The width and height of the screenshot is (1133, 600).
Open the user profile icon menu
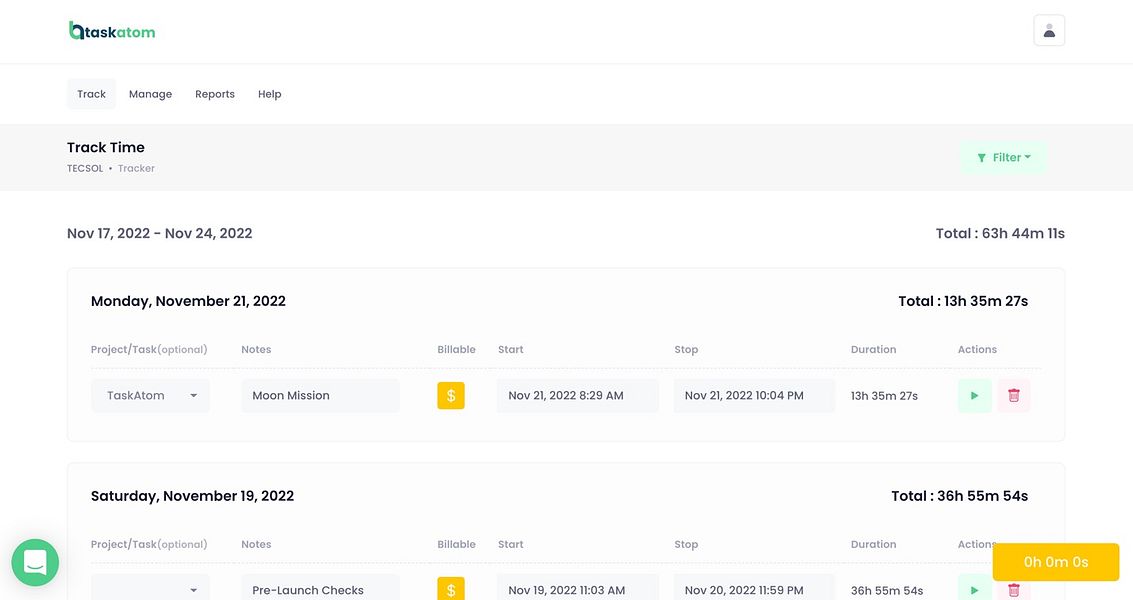click(1048, 30)
